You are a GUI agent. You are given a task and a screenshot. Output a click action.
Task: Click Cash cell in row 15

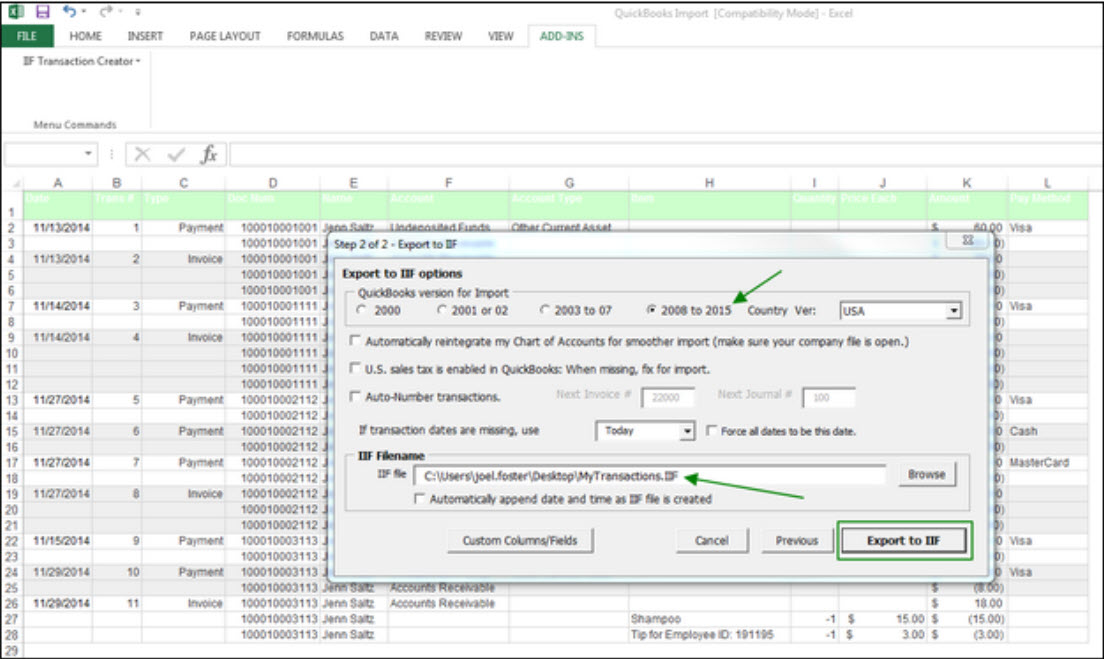coord(1047,431)
